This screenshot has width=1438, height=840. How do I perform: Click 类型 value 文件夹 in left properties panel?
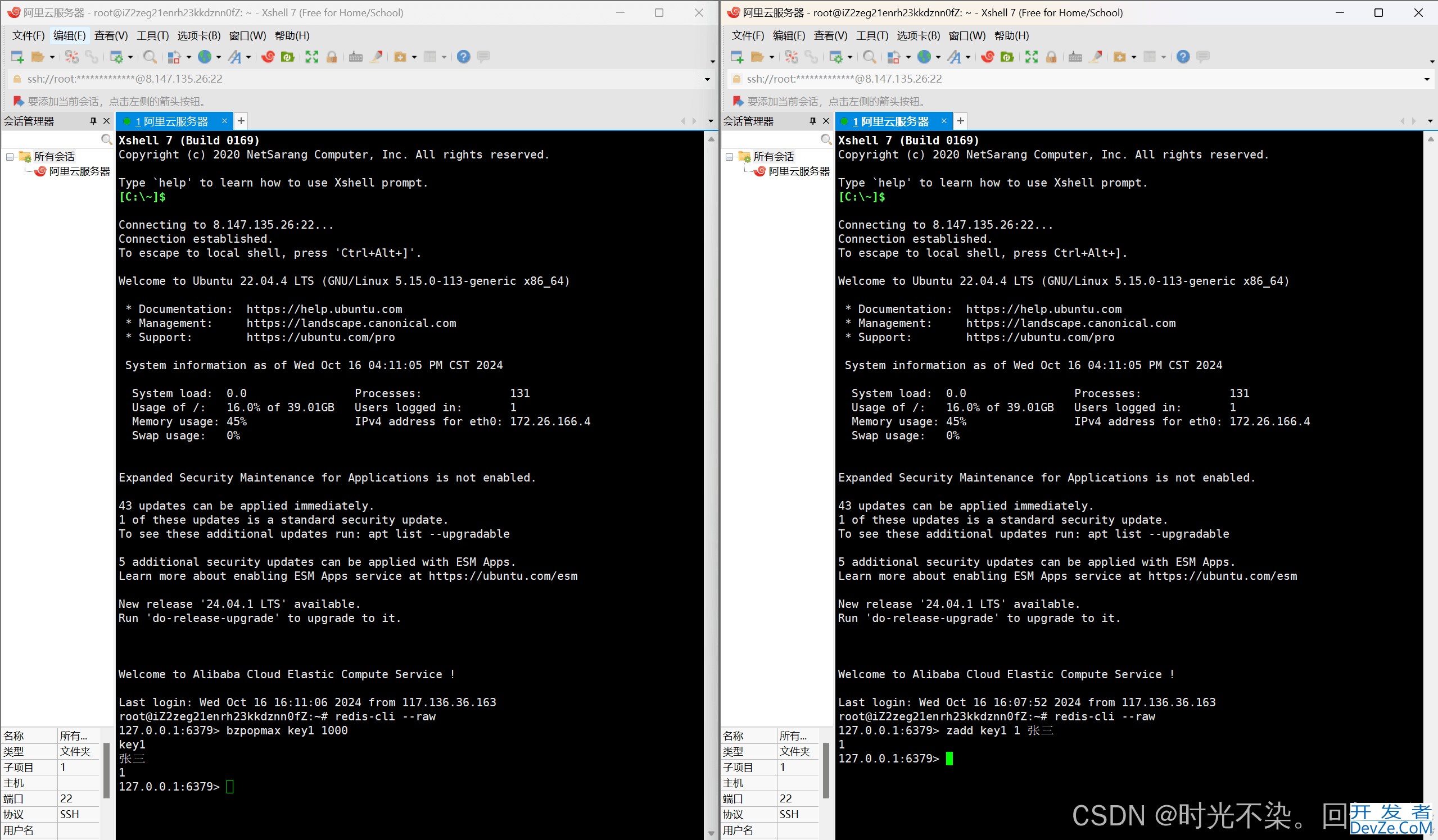pos(75,751)
